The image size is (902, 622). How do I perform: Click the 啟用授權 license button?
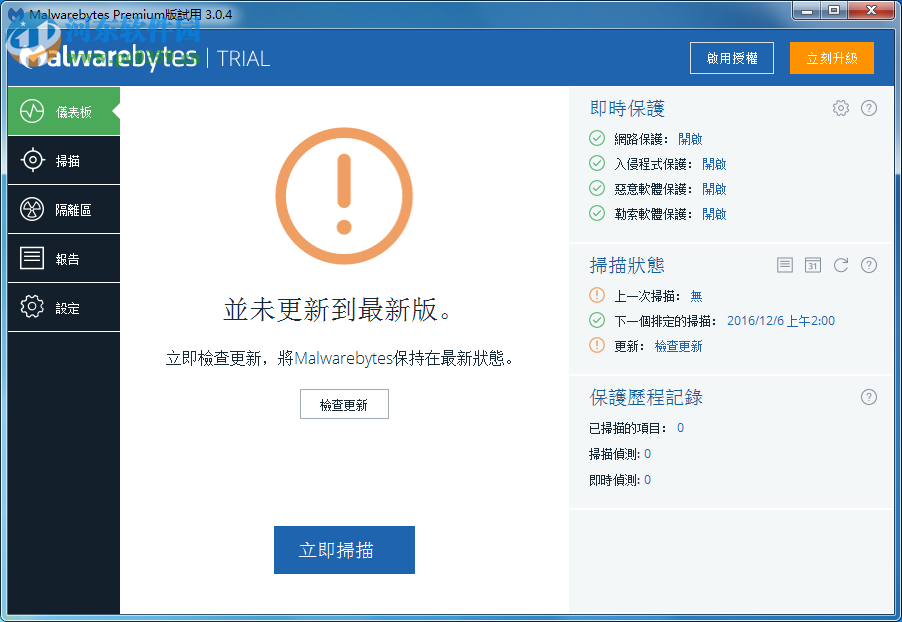tap(731, 58)
